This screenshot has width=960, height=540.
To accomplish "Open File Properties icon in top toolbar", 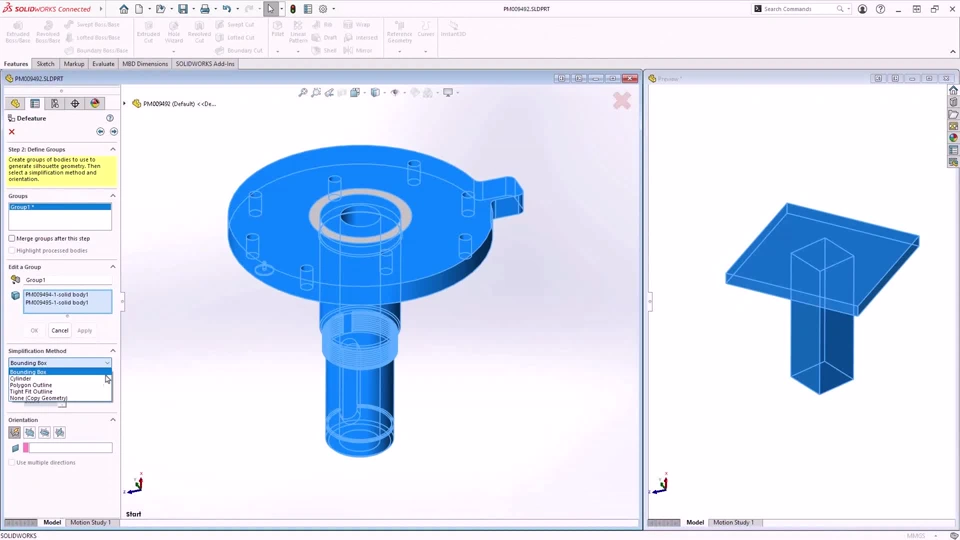I will (308, 9).
